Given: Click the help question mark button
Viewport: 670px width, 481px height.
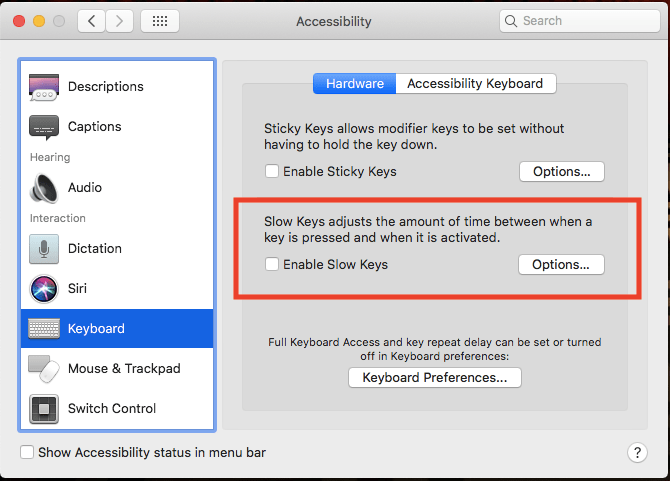Looking at the screenshot, I should pos(637,453).
